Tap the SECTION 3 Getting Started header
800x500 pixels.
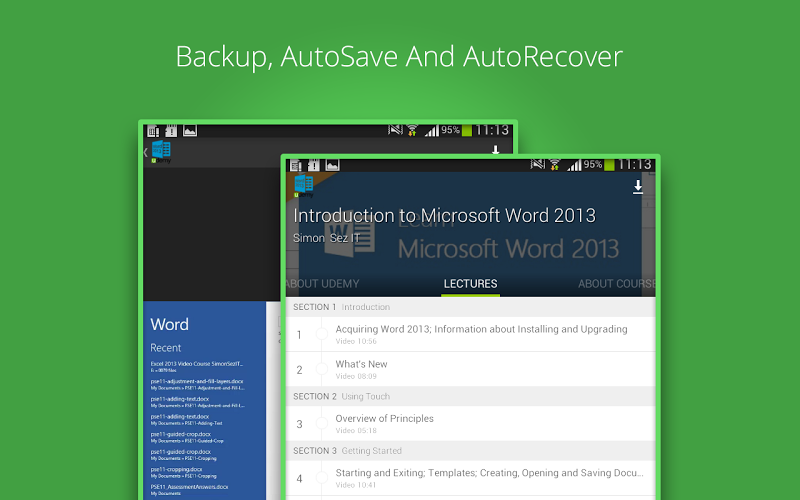click(470, 451)
